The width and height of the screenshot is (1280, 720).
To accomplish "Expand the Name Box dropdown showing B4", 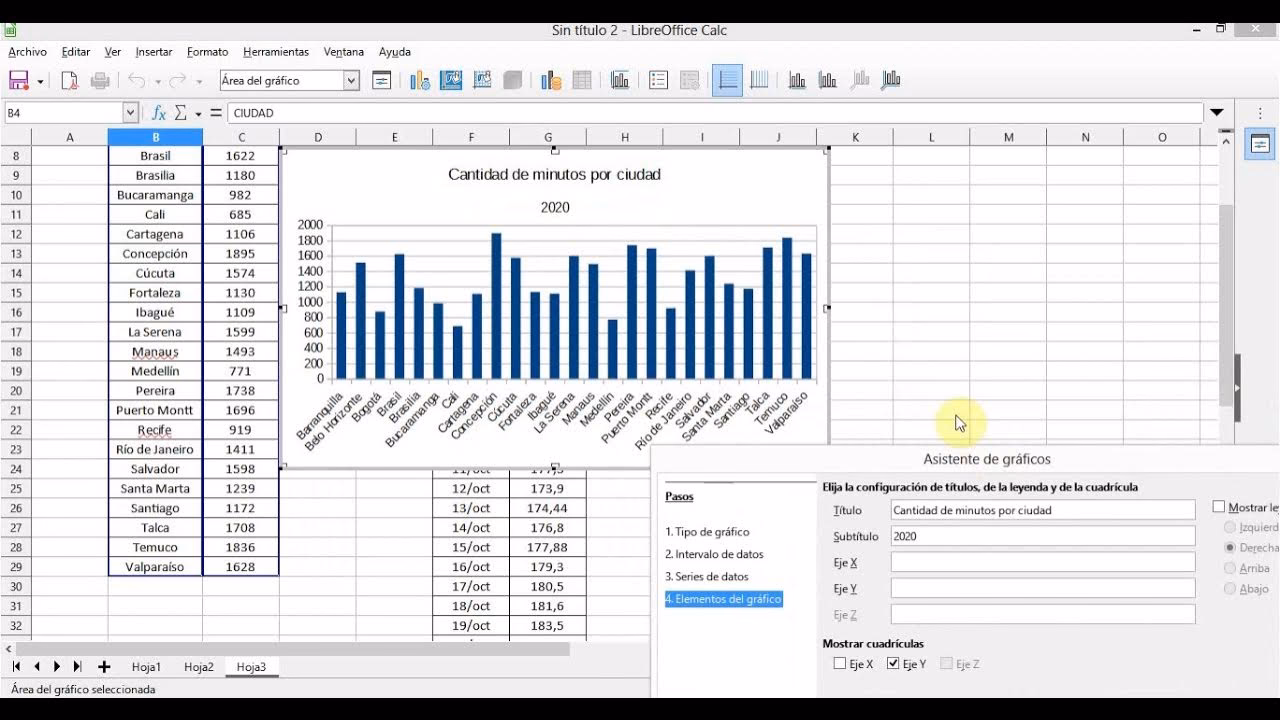I will click(130, 113).
